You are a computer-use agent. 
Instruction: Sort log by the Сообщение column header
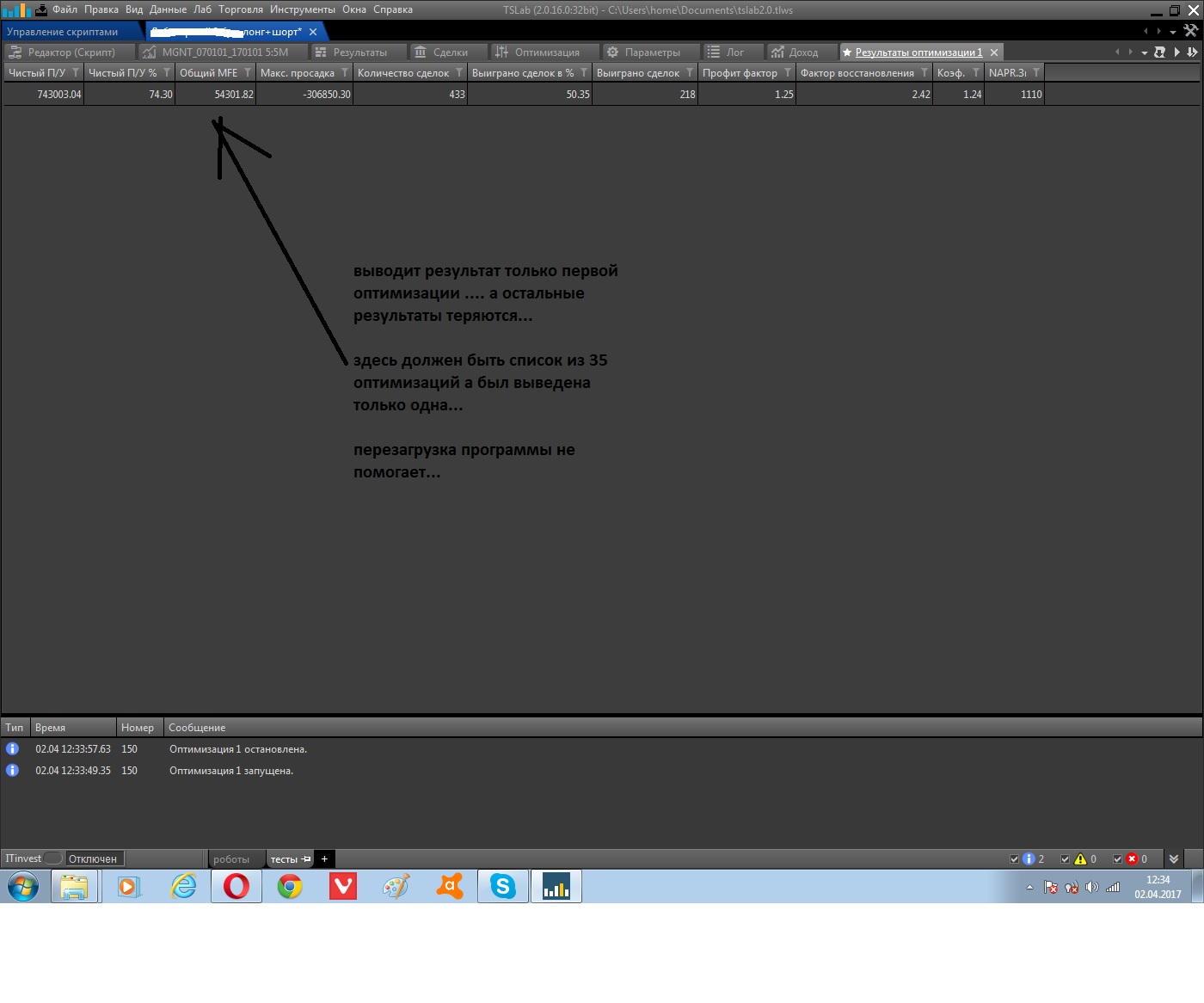(197, 728)
